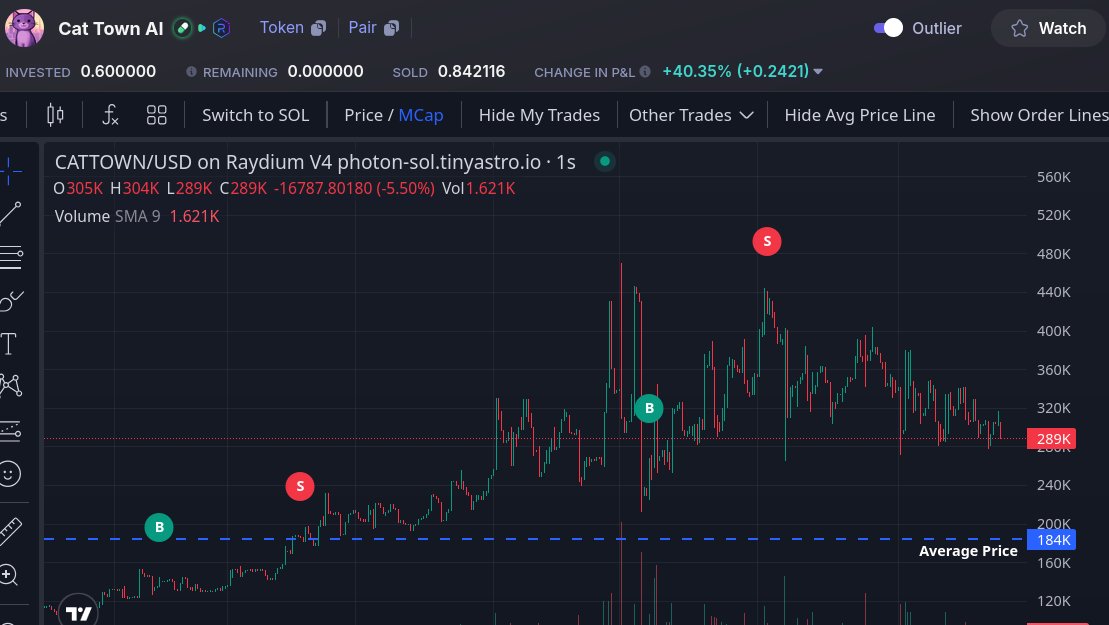Click the green live data status dot

[x=605, y=161]
